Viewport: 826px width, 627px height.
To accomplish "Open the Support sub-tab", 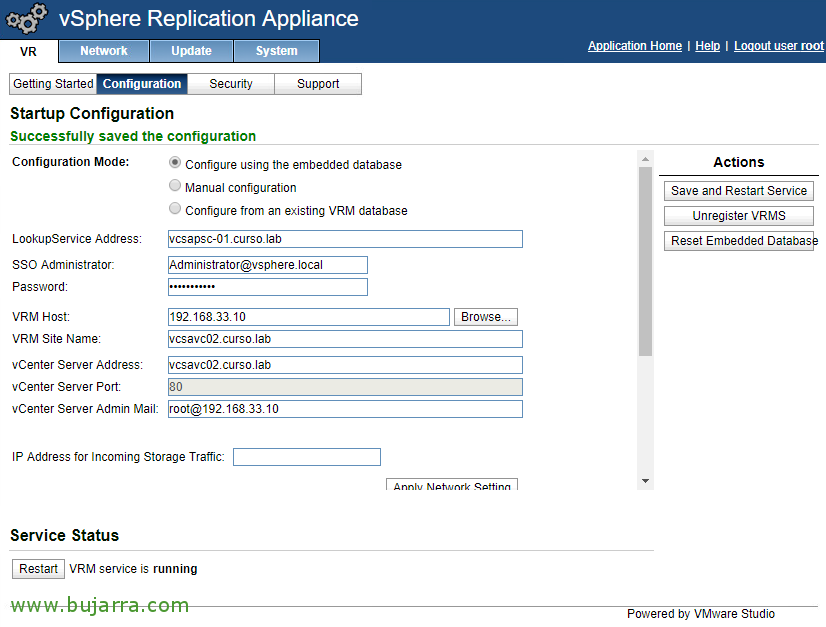I will (x=318, y=84).
